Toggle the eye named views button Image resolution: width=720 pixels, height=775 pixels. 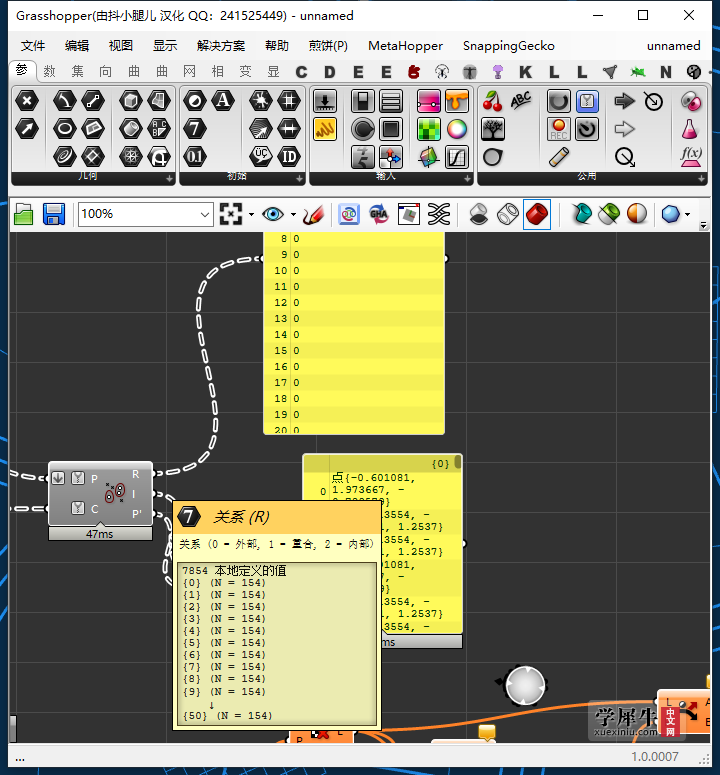pos(273,215)
